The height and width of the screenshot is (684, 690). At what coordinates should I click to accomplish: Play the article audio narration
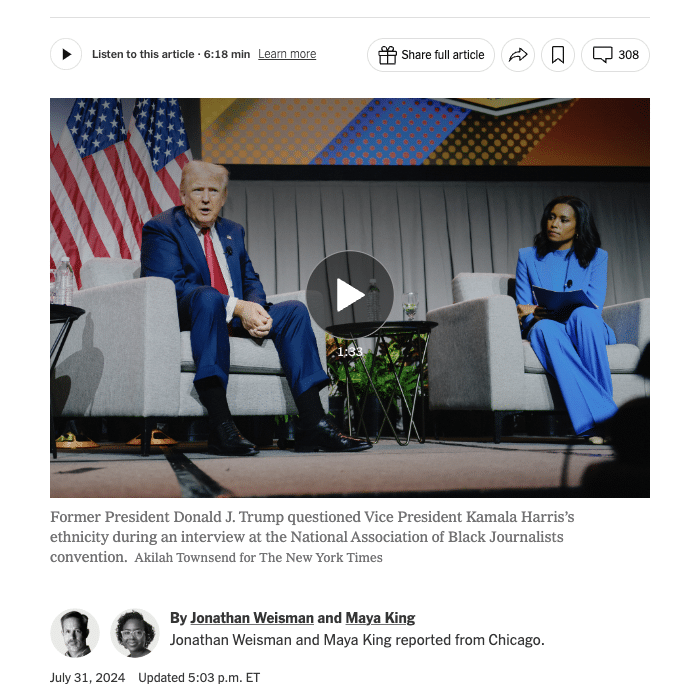(x=66, y=54)
